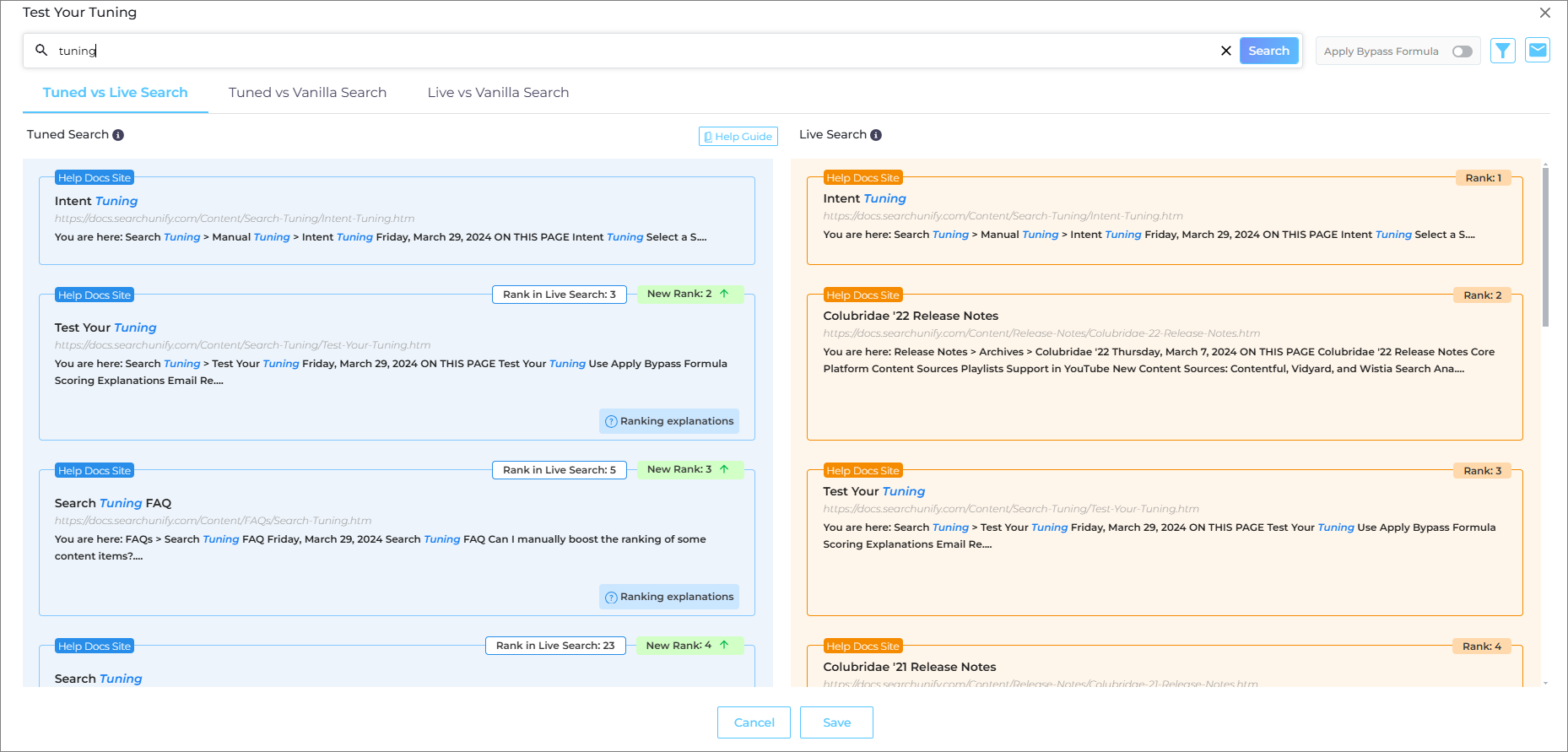Screen dimensions: 1568x752
Task: Click the Live Search info icon
Action: 876,135
